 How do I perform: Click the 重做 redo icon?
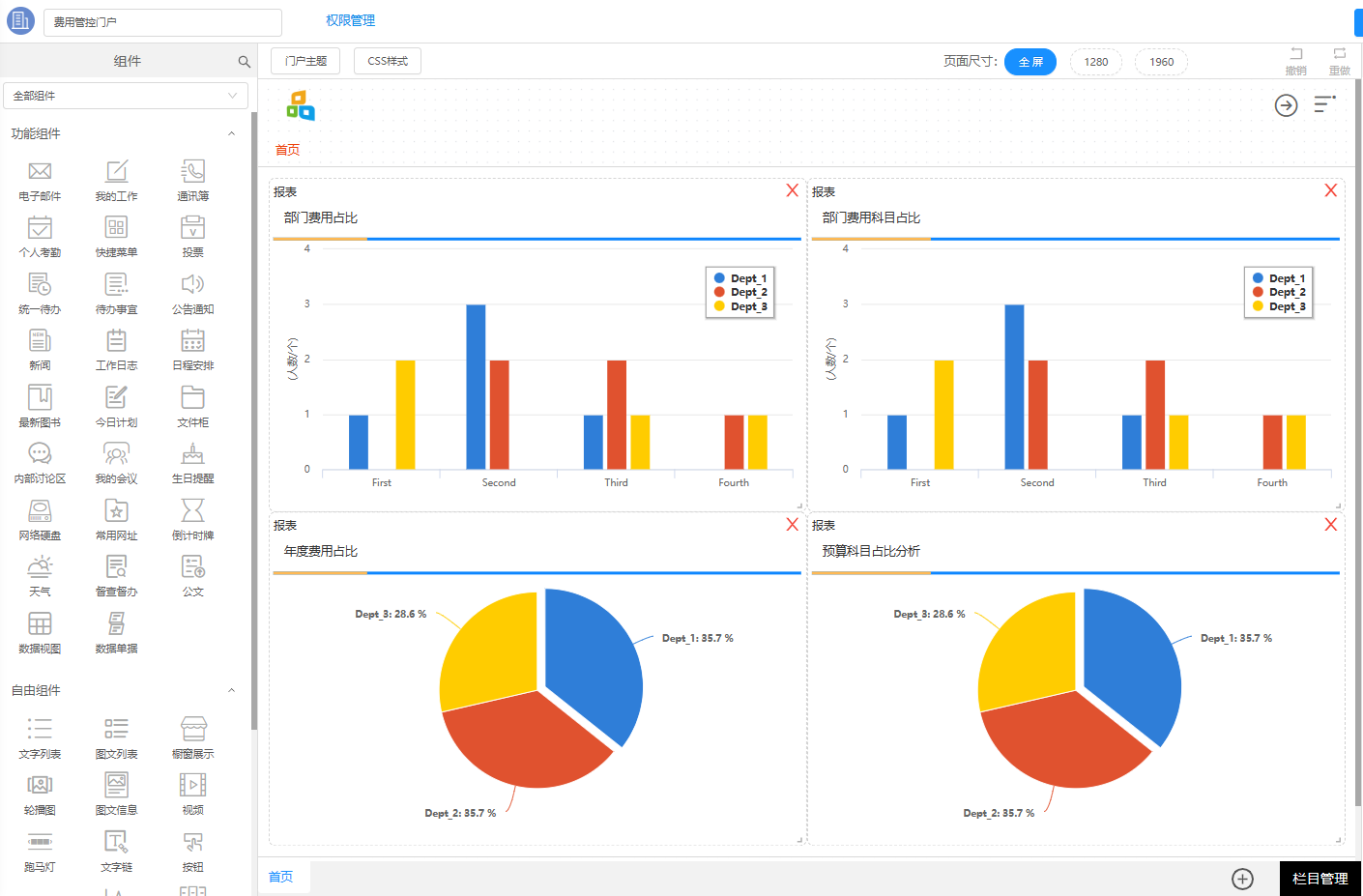pyautogui.click(x=1340, y=54)
